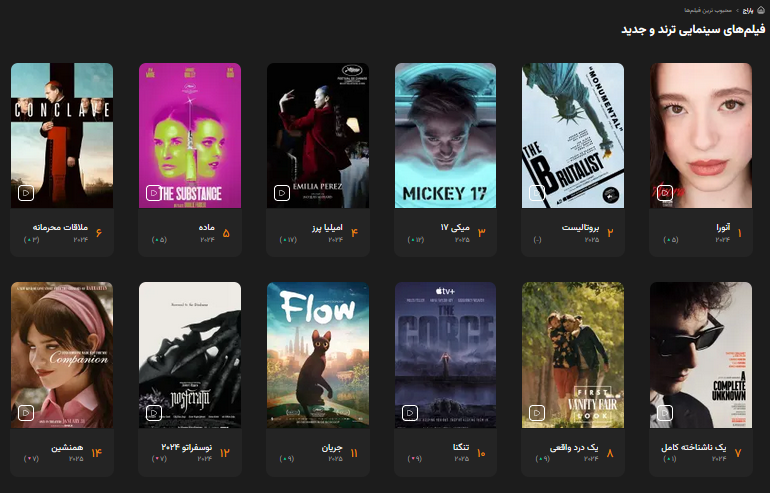Click year ۲۰۲۵ under بروتالیست
Screen dimensions: 770x493
[592, 240]
